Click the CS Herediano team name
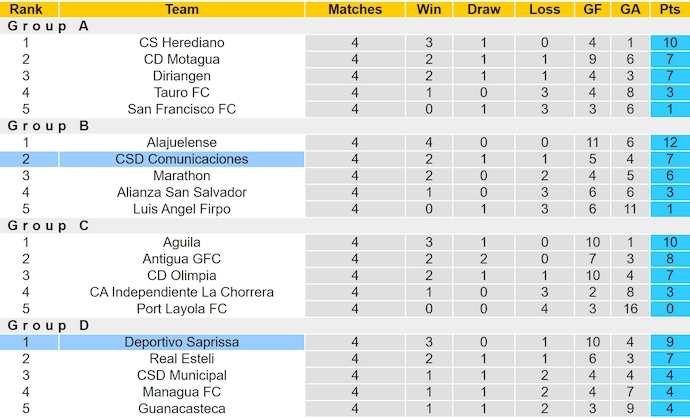This screenshot has width=690, height=418. (x=182, y=43)
